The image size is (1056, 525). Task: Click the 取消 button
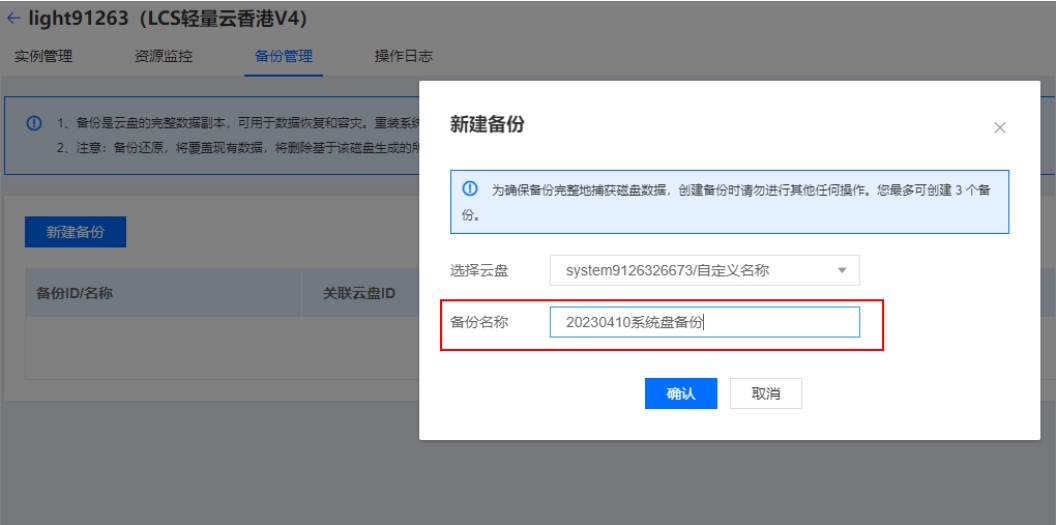(x=766, y=394)
